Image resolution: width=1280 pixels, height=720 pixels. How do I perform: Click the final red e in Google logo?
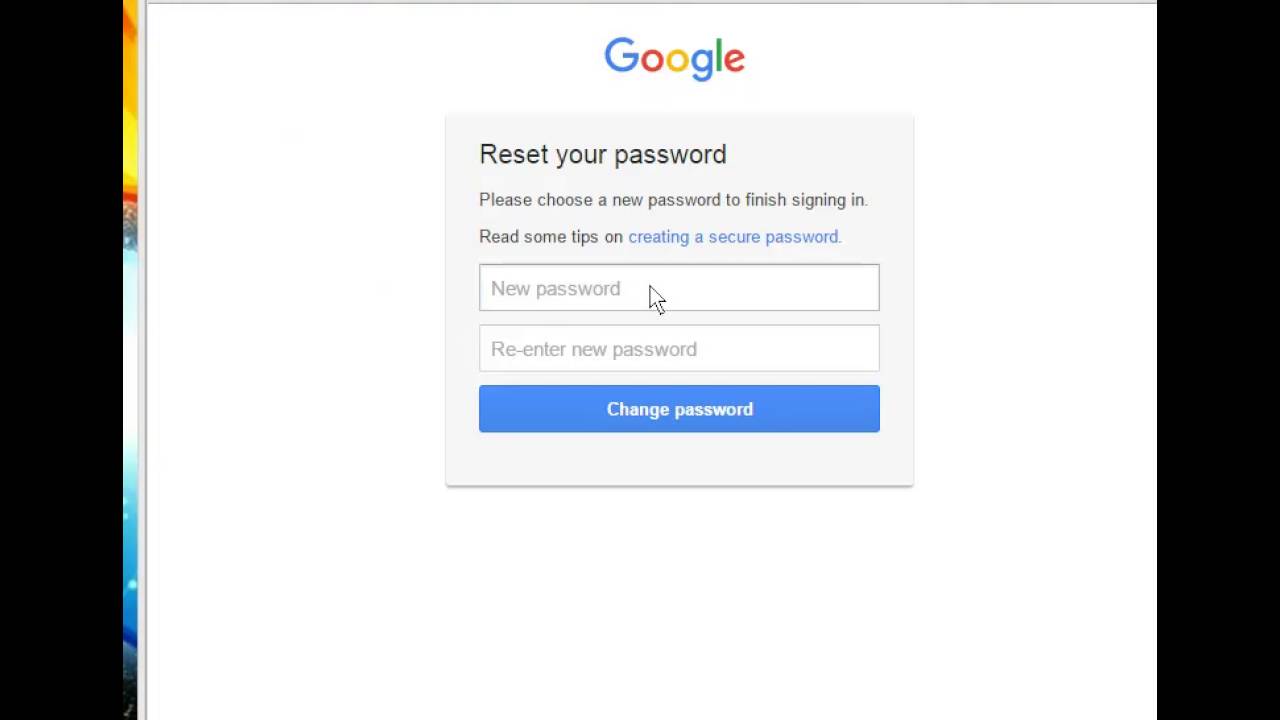point(735,60)
